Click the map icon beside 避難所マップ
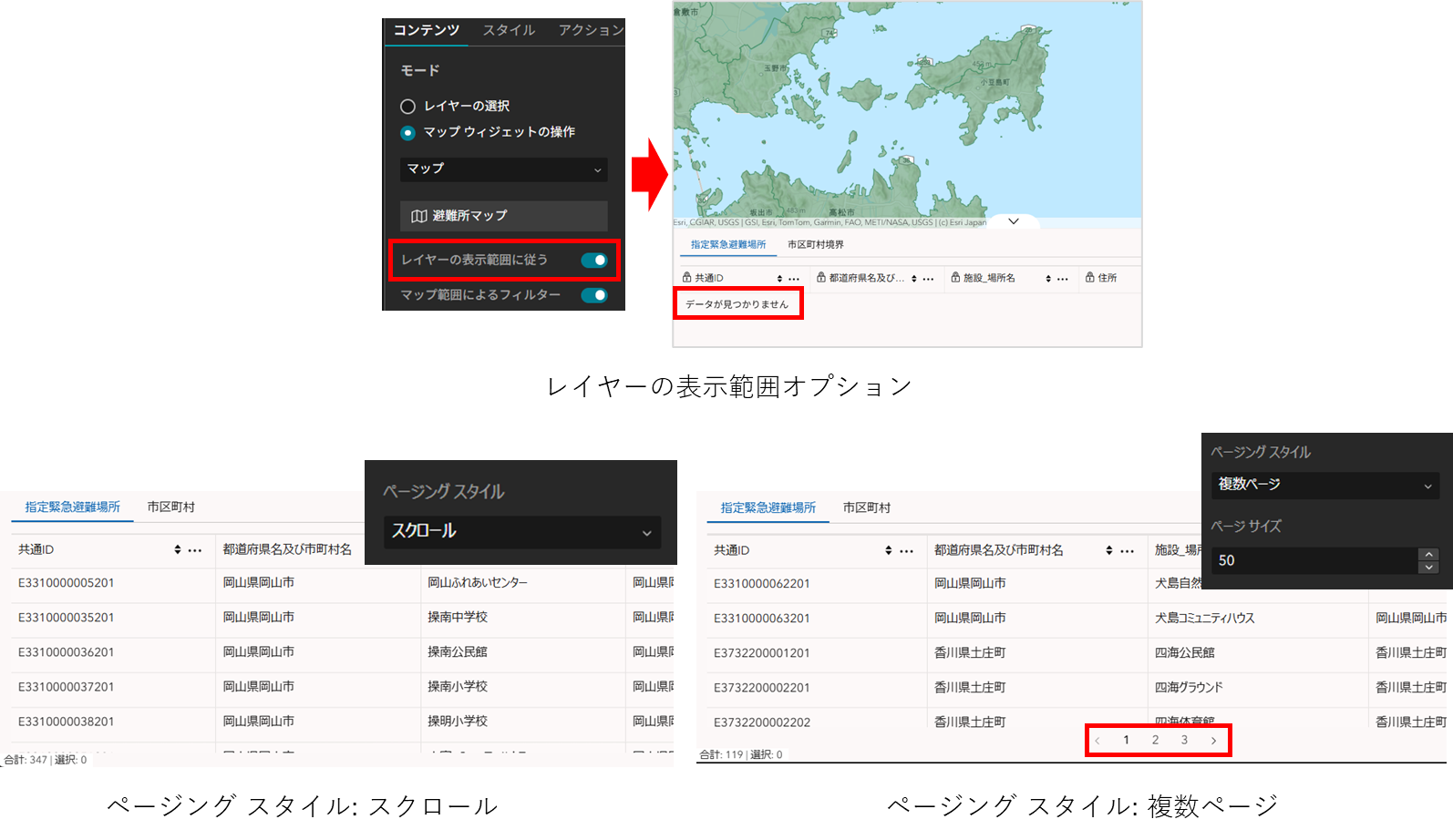 (x=419, y=216)
